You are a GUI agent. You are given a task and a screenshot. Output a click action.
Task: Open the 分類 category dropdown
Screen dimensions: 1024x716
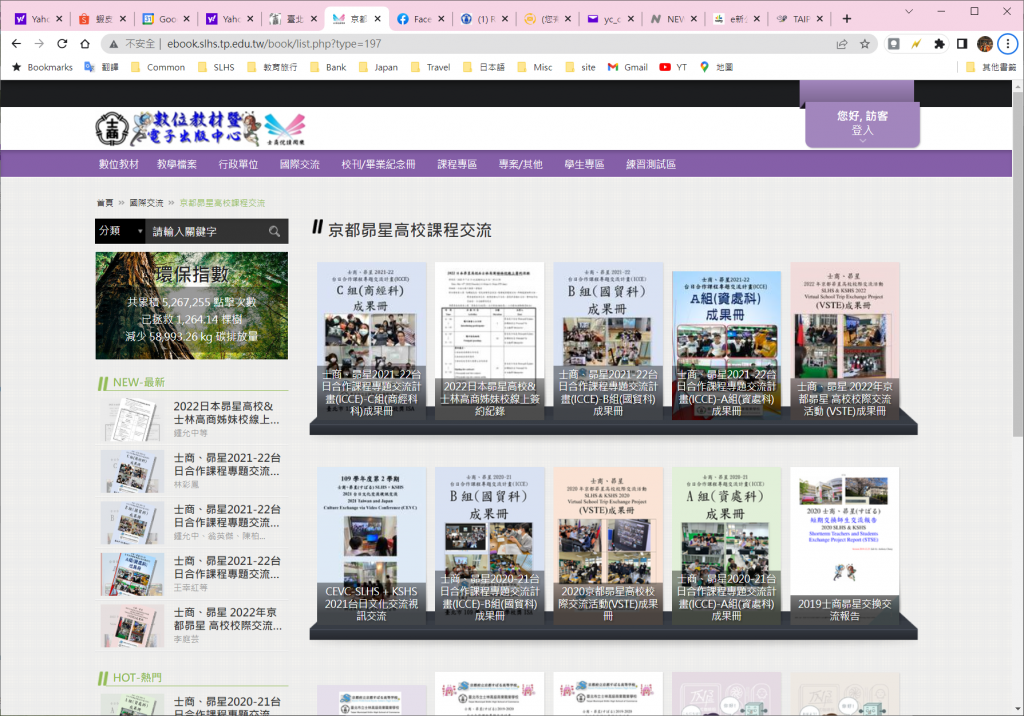(120, 231)
